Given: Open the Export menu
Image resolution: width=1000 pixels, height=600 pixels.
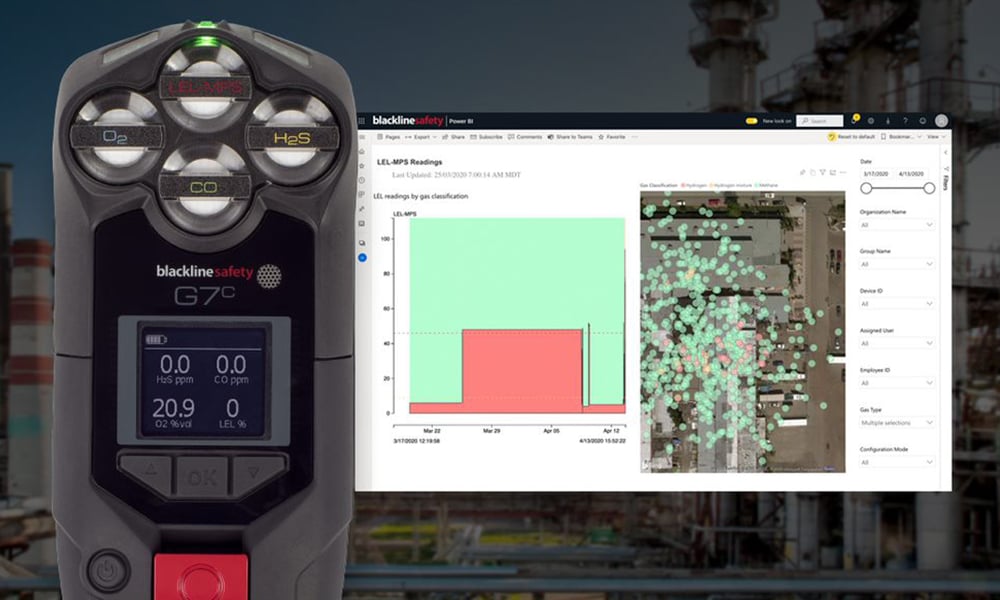Looking at the screenshot, I should (x=421, y=137).
